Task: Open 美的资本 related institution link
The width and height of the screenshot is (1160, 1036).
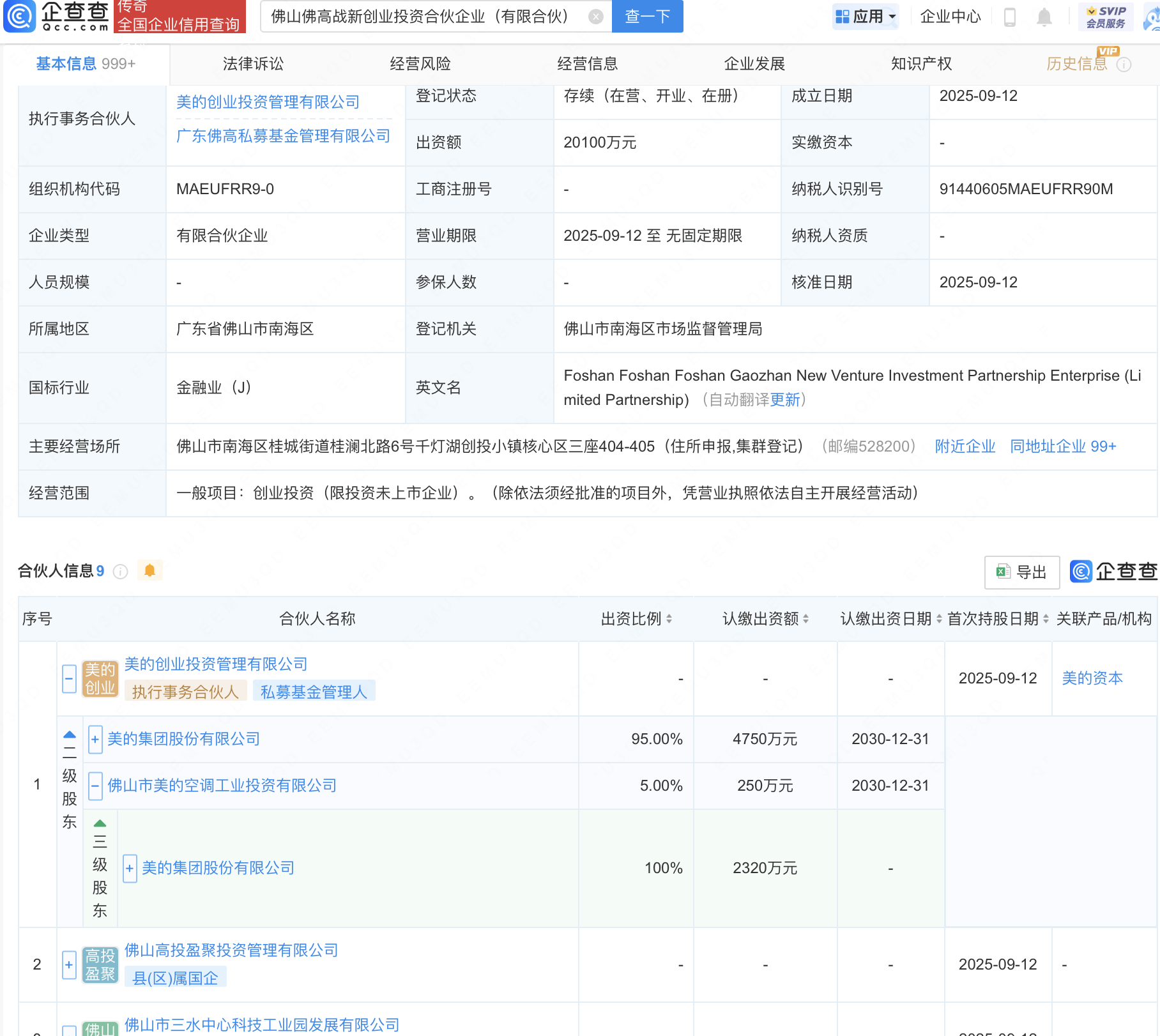Action: pos(1092,678)
